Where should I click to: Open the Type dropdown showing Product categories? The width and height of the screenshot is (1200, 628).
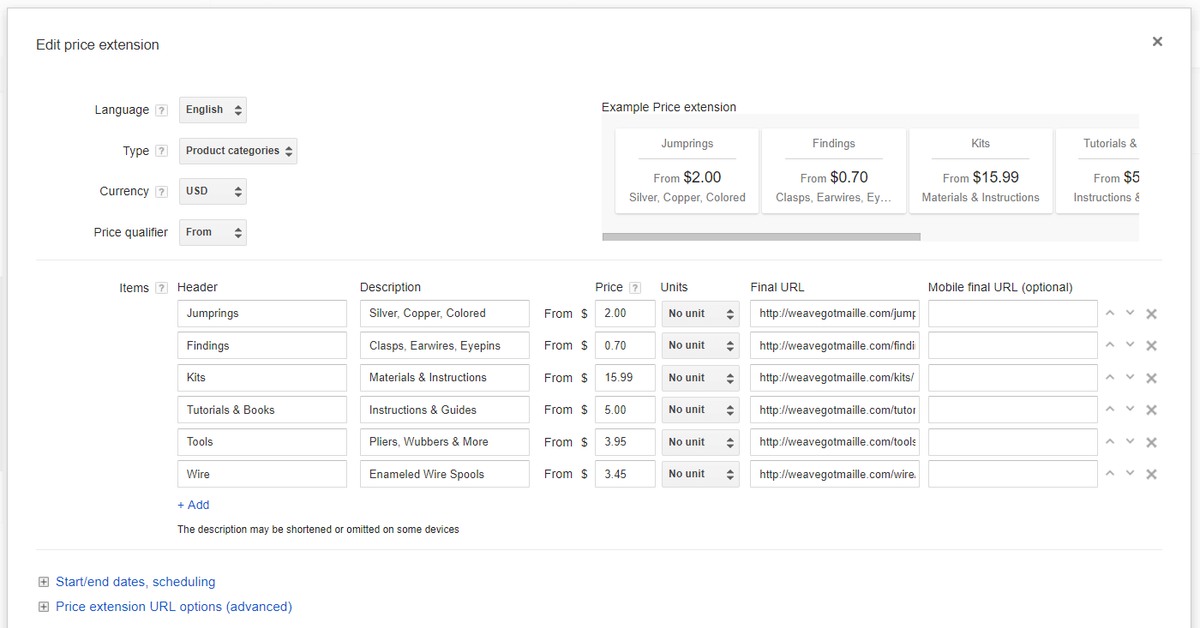(238, 151)
